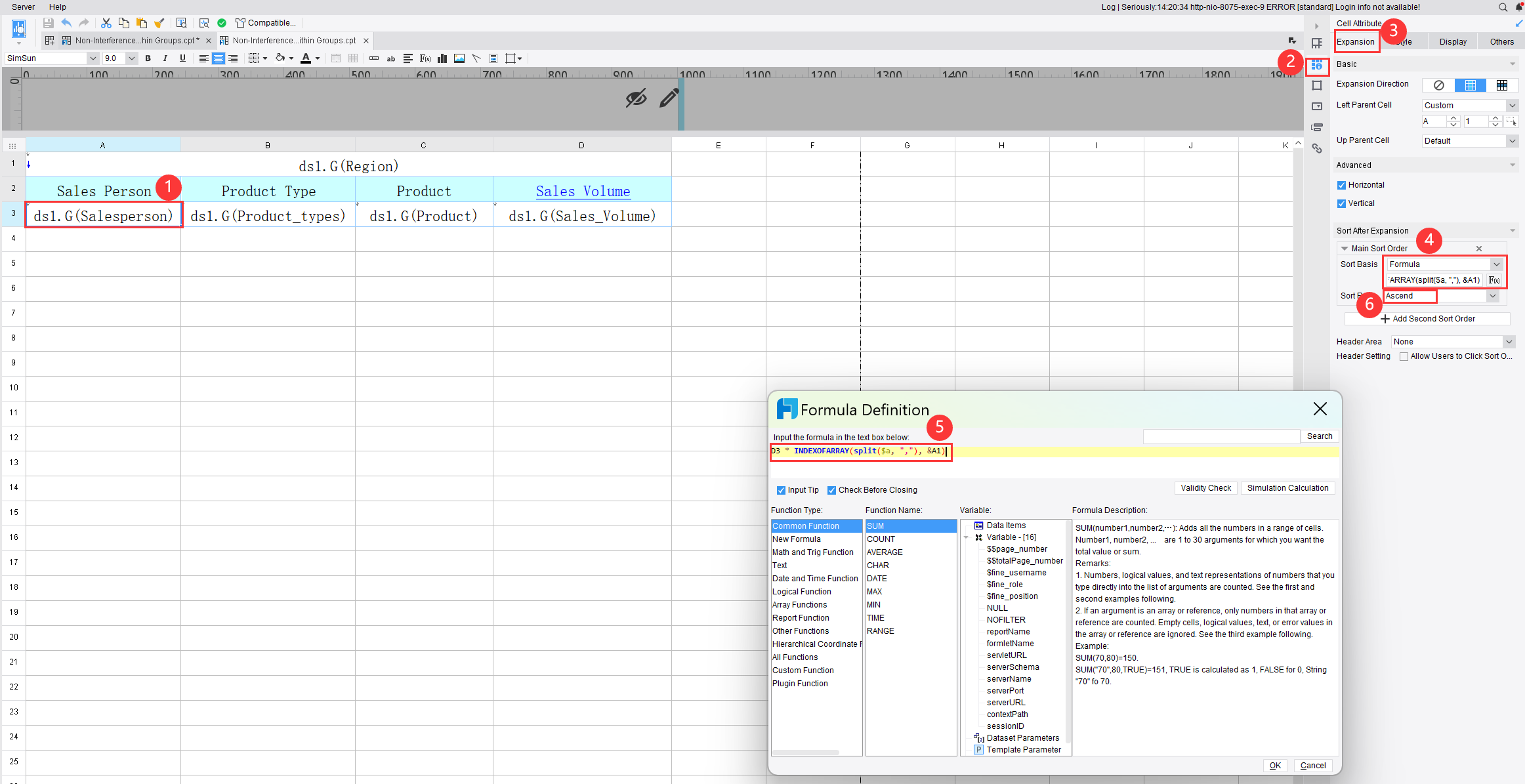Toggle Italic formatting button
1525x784 pixels.
pos(165,58)
